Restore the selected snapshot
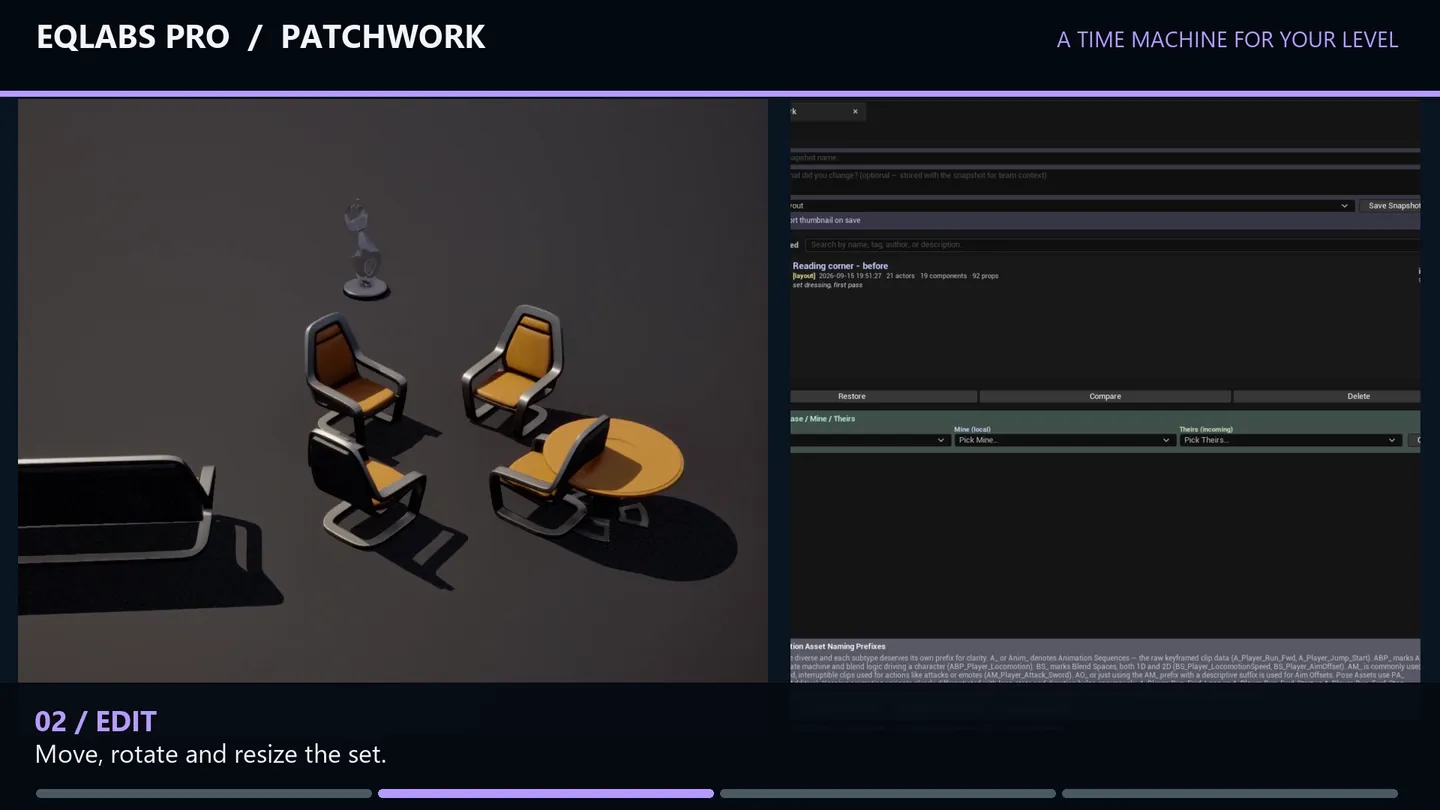 point(883,397)
